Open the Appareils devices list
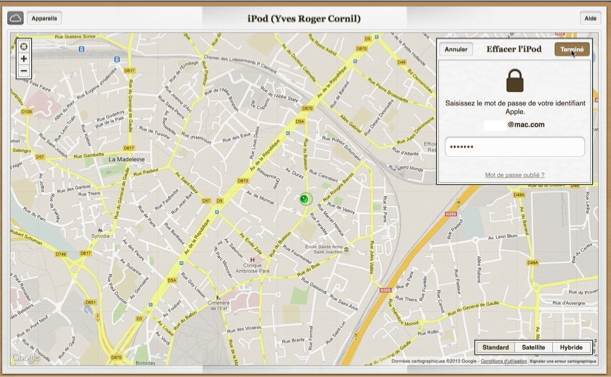 coord(44,18)
